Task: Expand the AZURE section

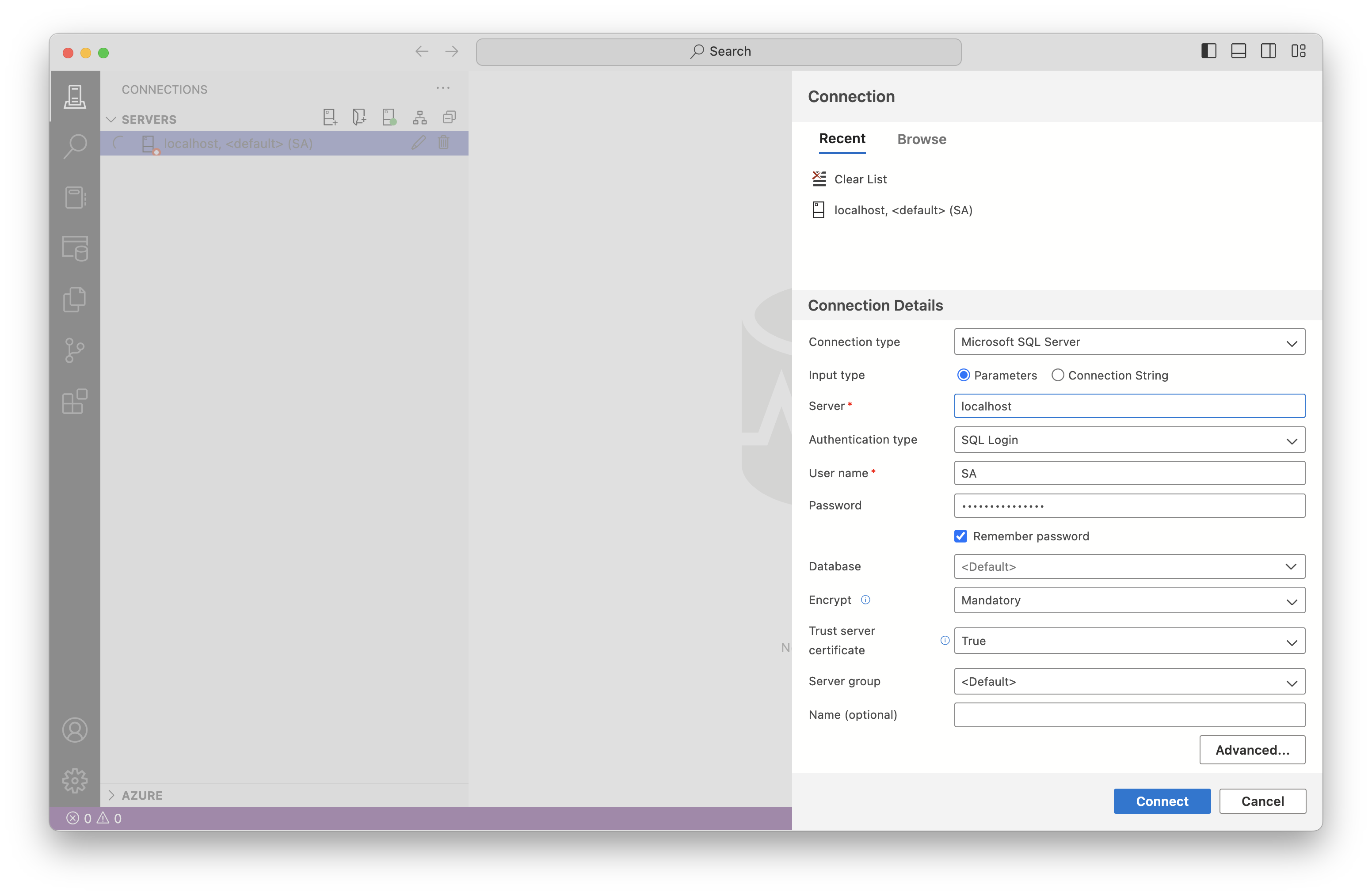Action: click(111, 795)
